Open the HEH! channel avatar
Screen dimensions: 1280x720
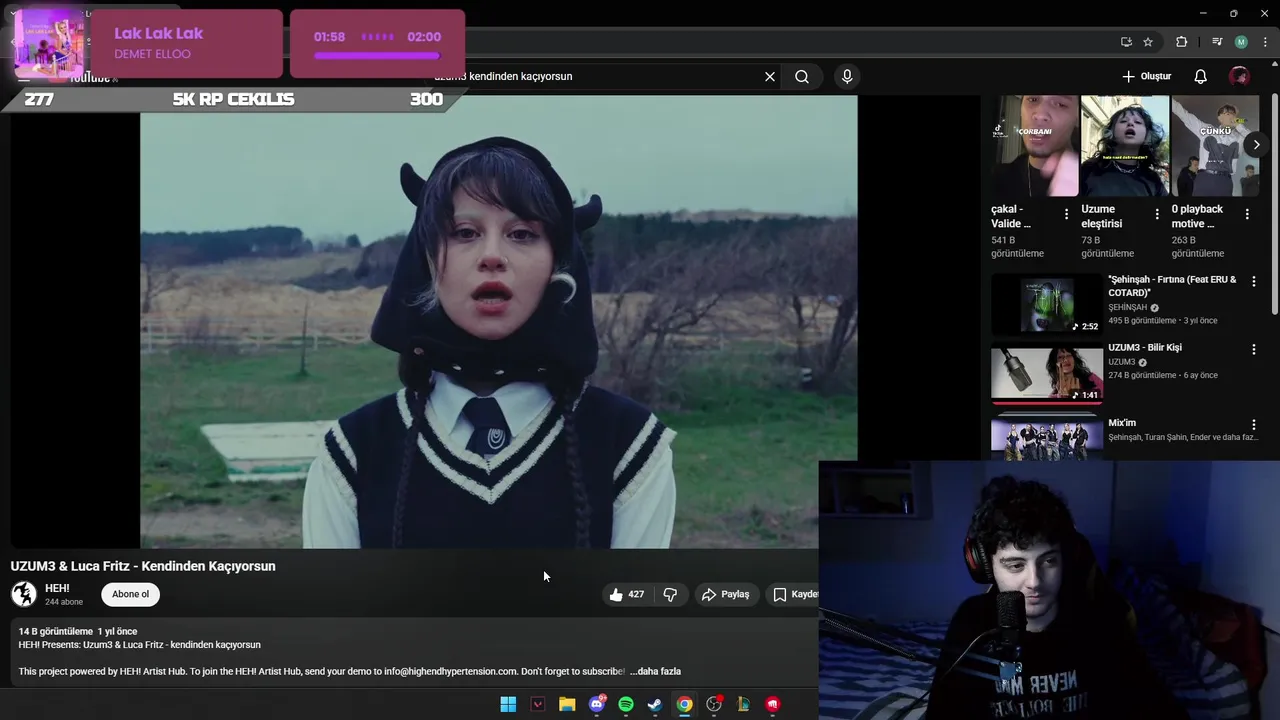[x=24, y=594]
